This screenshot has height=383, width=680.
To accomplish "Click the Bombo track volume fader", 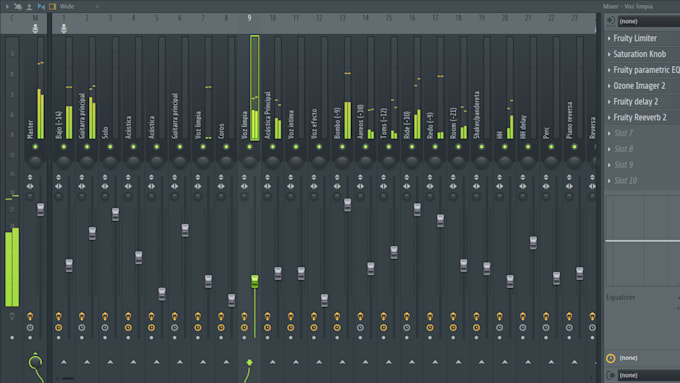I will pyautogui.click(x=347, y=205).
